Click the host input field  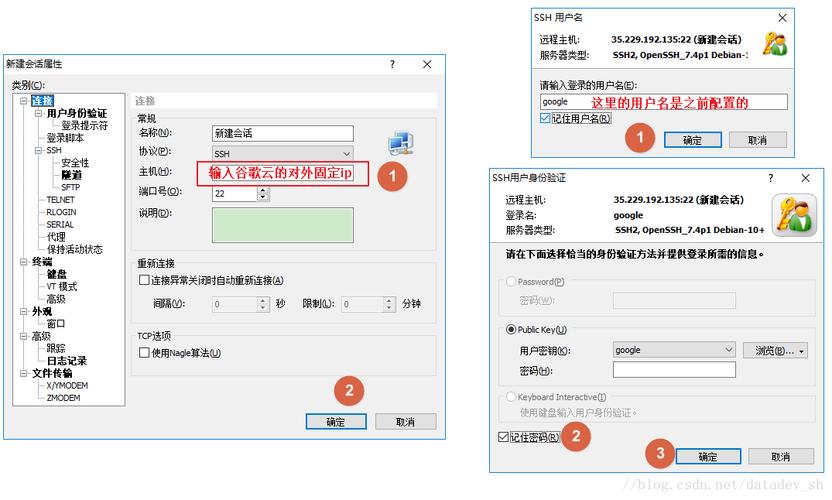(283, 173)
